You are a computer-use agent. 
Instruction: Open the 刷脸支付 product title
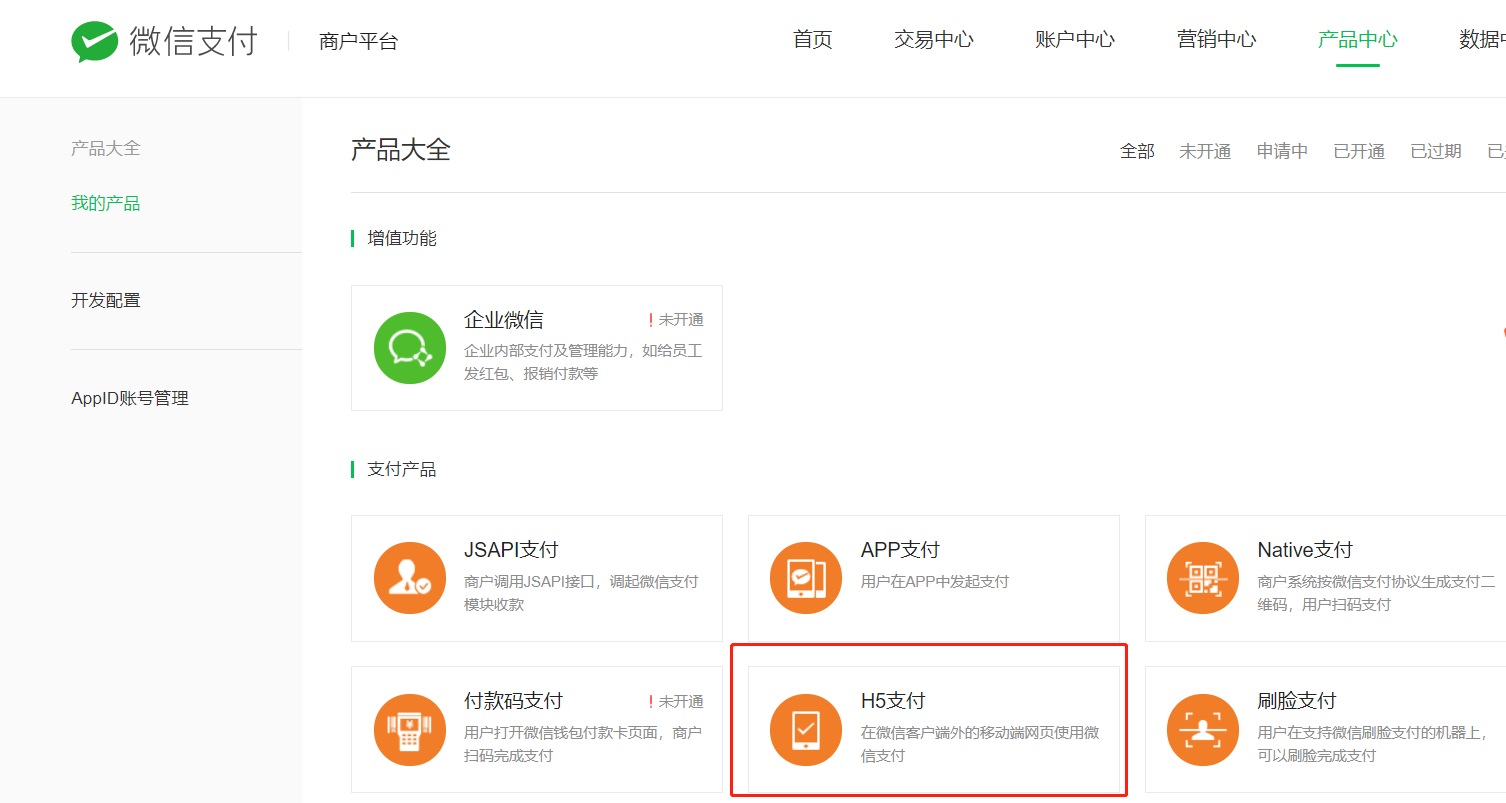click(1296, 701)
